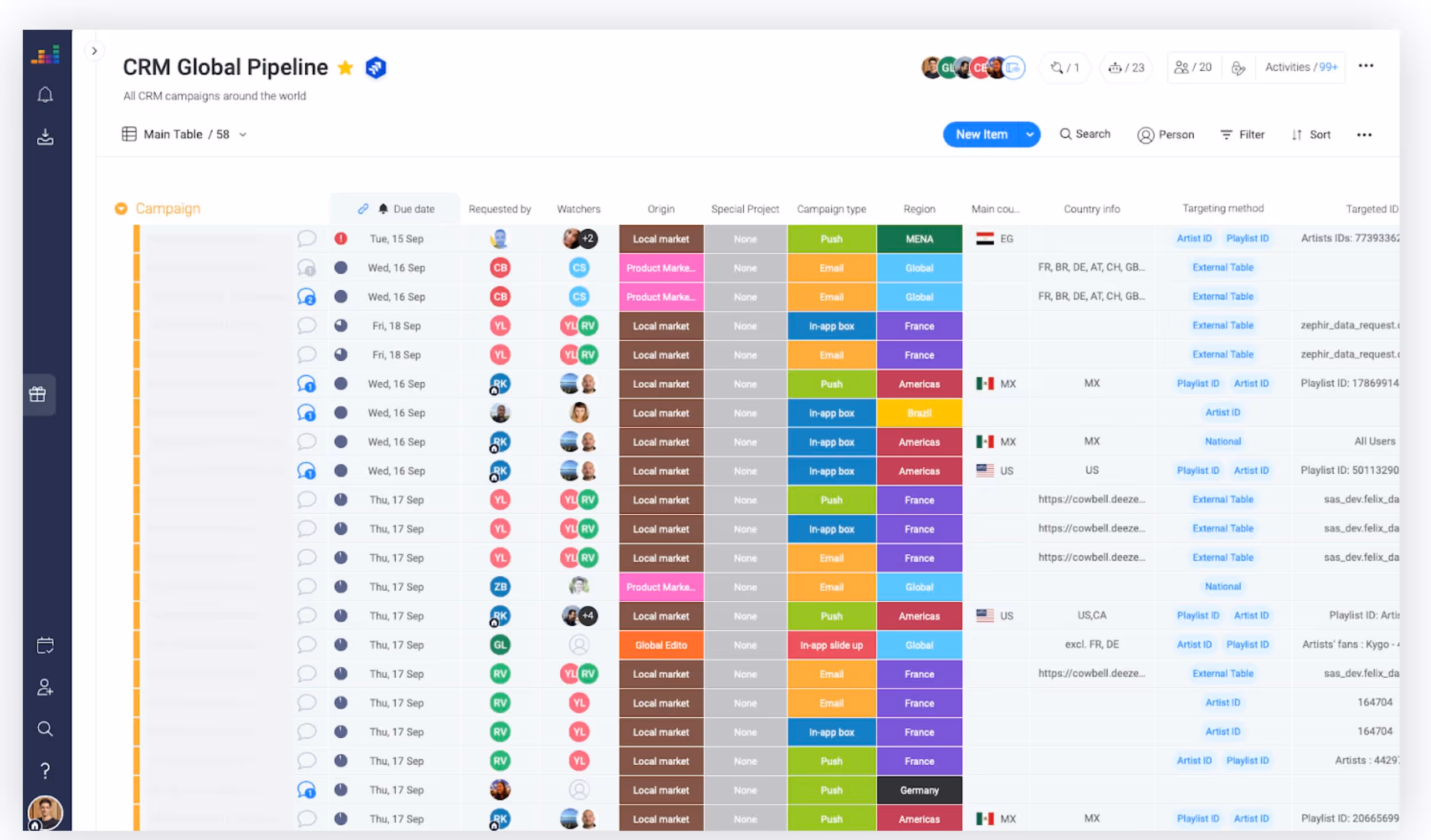Click the Sort button
Screen dimensions: 1431x840
coord(1311,135)
